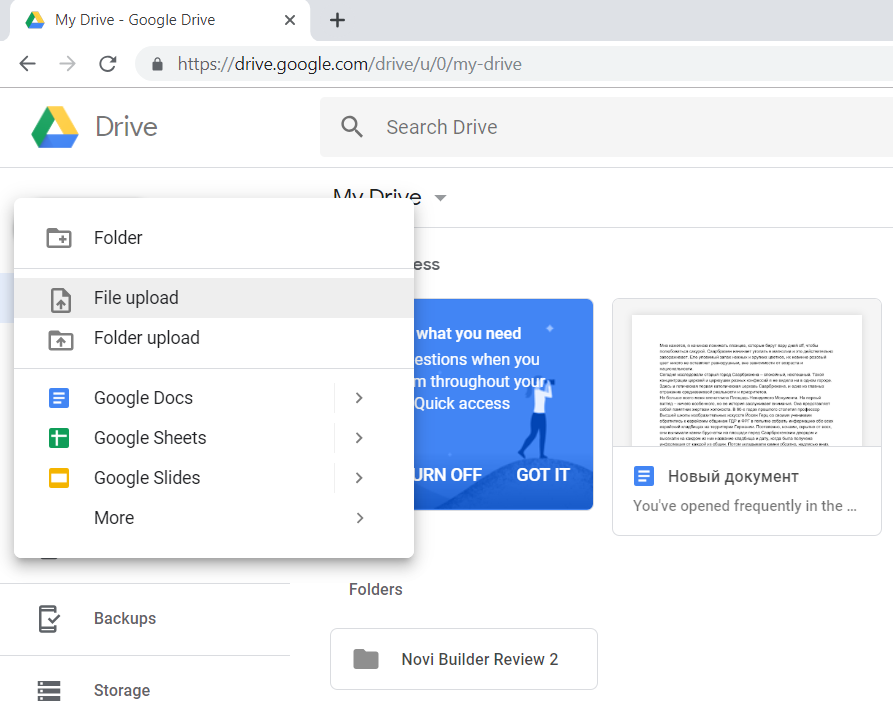Click the yellow Google Slides icon
This screenshot has width=893, height=714.
point(59,478)
